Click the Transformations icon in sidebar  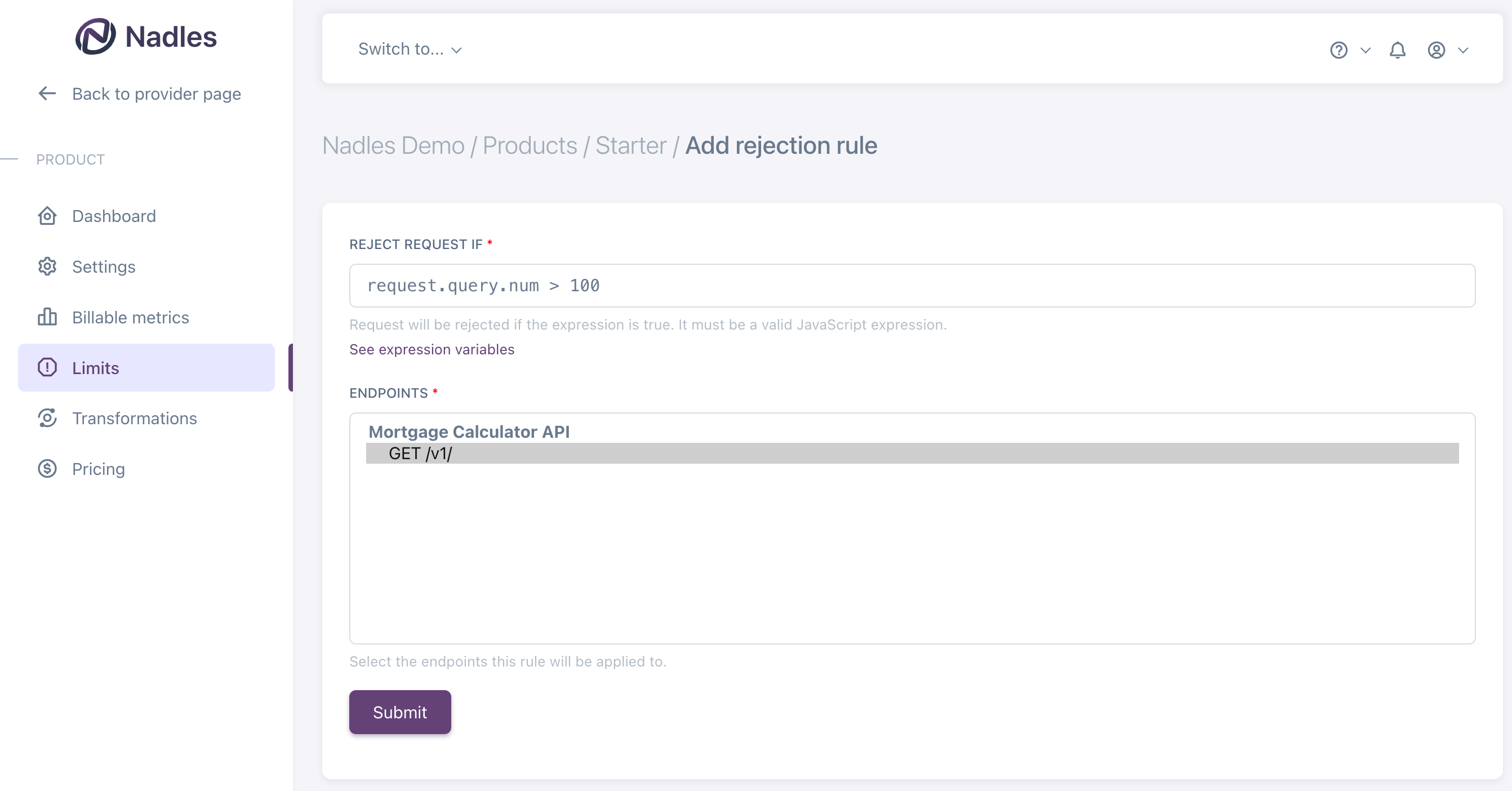(x=47, y=419)
